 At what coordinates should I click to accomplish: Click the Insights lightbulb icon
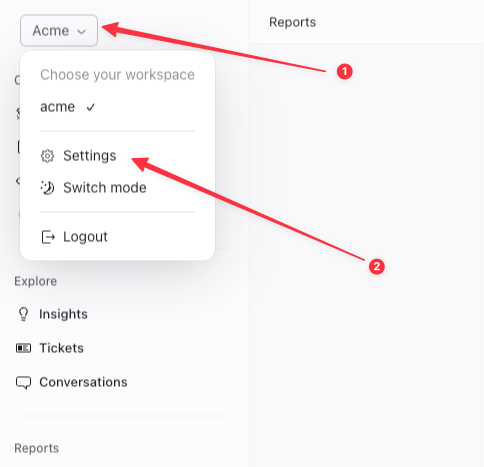click(x=23, y=314)
